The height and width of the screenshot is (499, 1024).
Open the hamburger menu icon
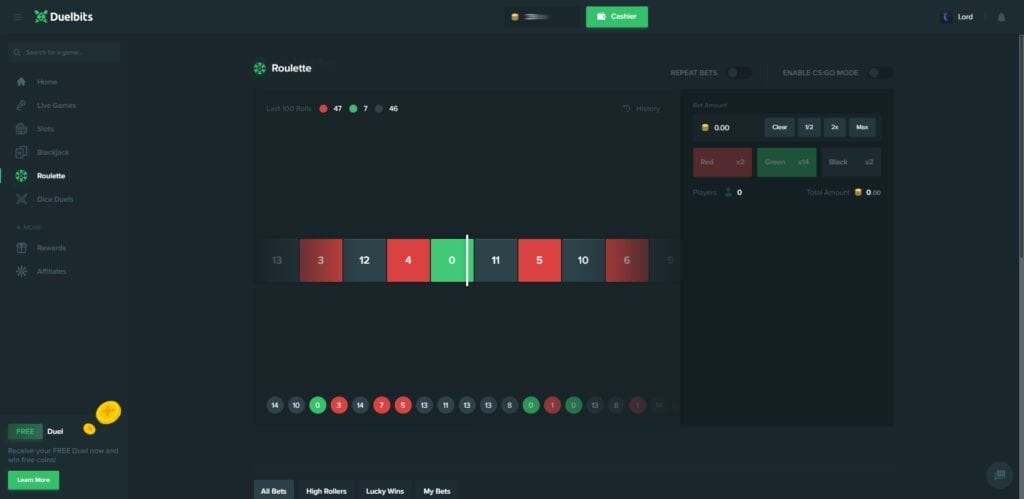pyautogui.click(x=18, y=17)
